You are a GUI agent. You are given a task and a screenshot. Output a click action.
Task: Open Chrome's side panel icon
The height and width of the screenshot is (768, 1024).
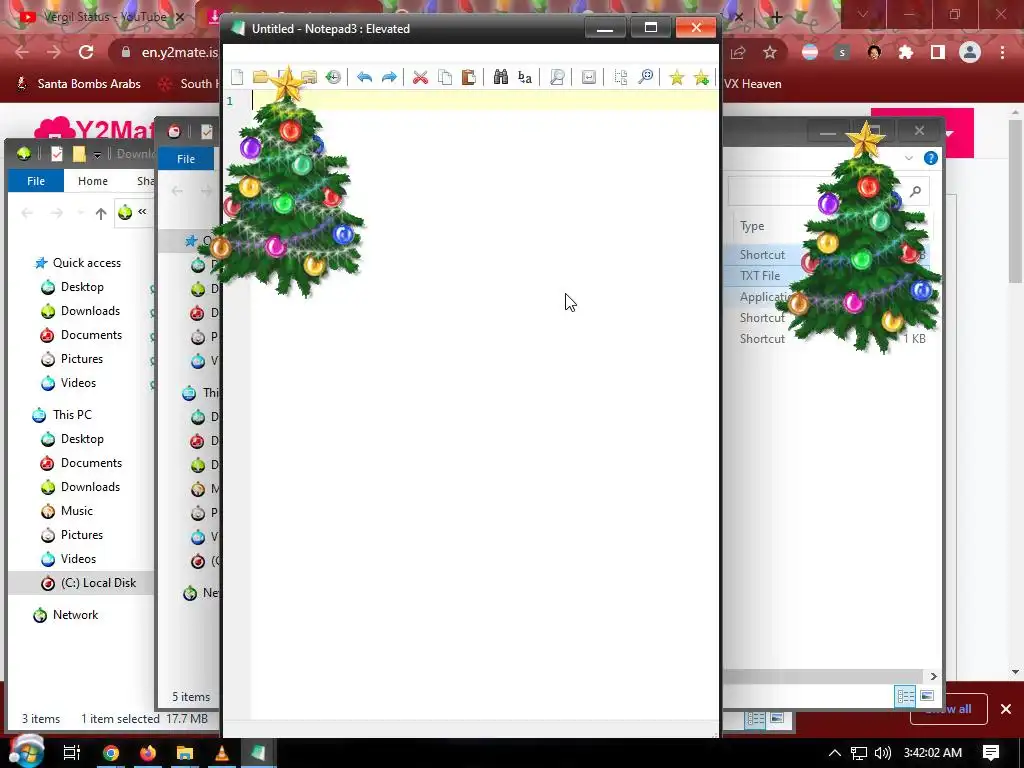click(x=938, y=52)
